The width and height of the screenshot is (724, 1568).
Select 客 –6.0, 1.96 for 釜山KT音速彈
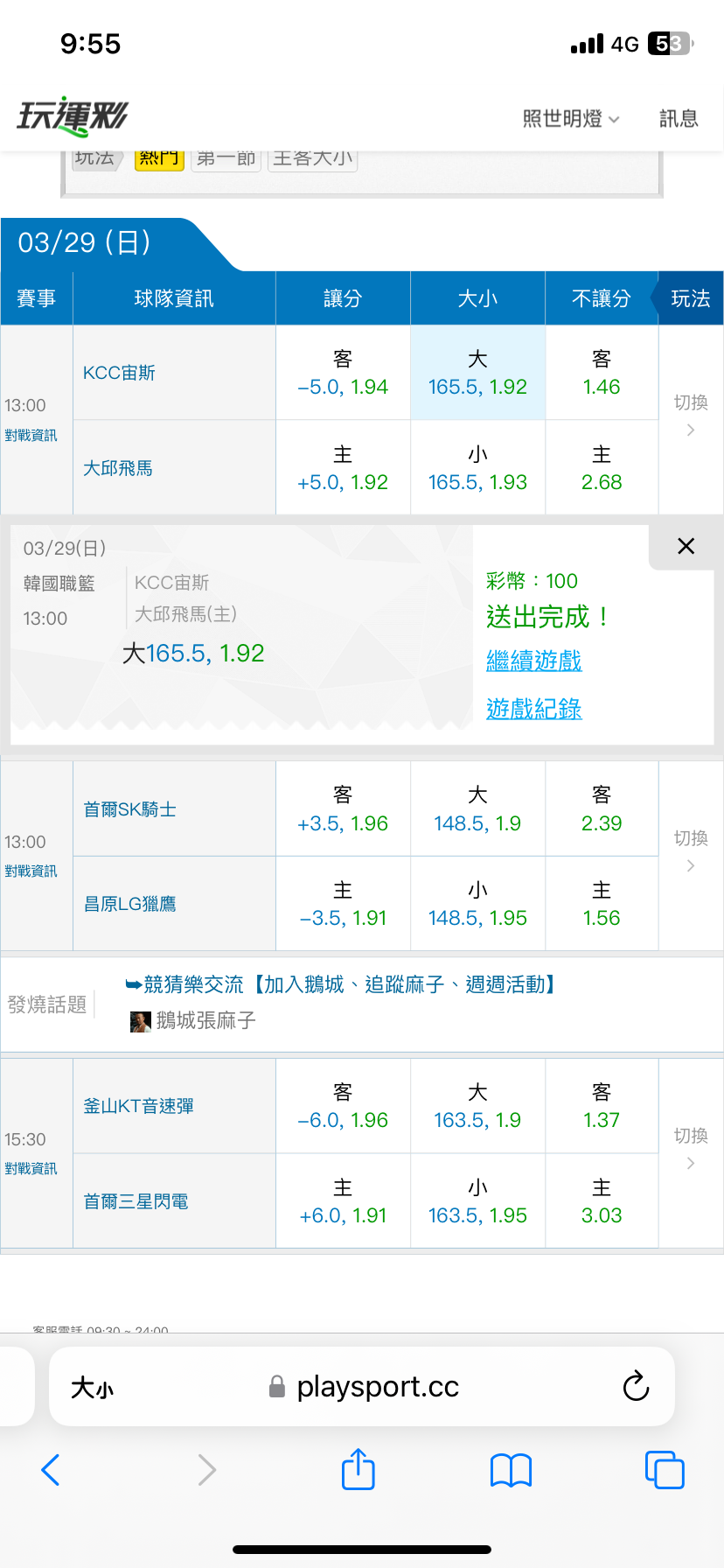click(343, 1107)
